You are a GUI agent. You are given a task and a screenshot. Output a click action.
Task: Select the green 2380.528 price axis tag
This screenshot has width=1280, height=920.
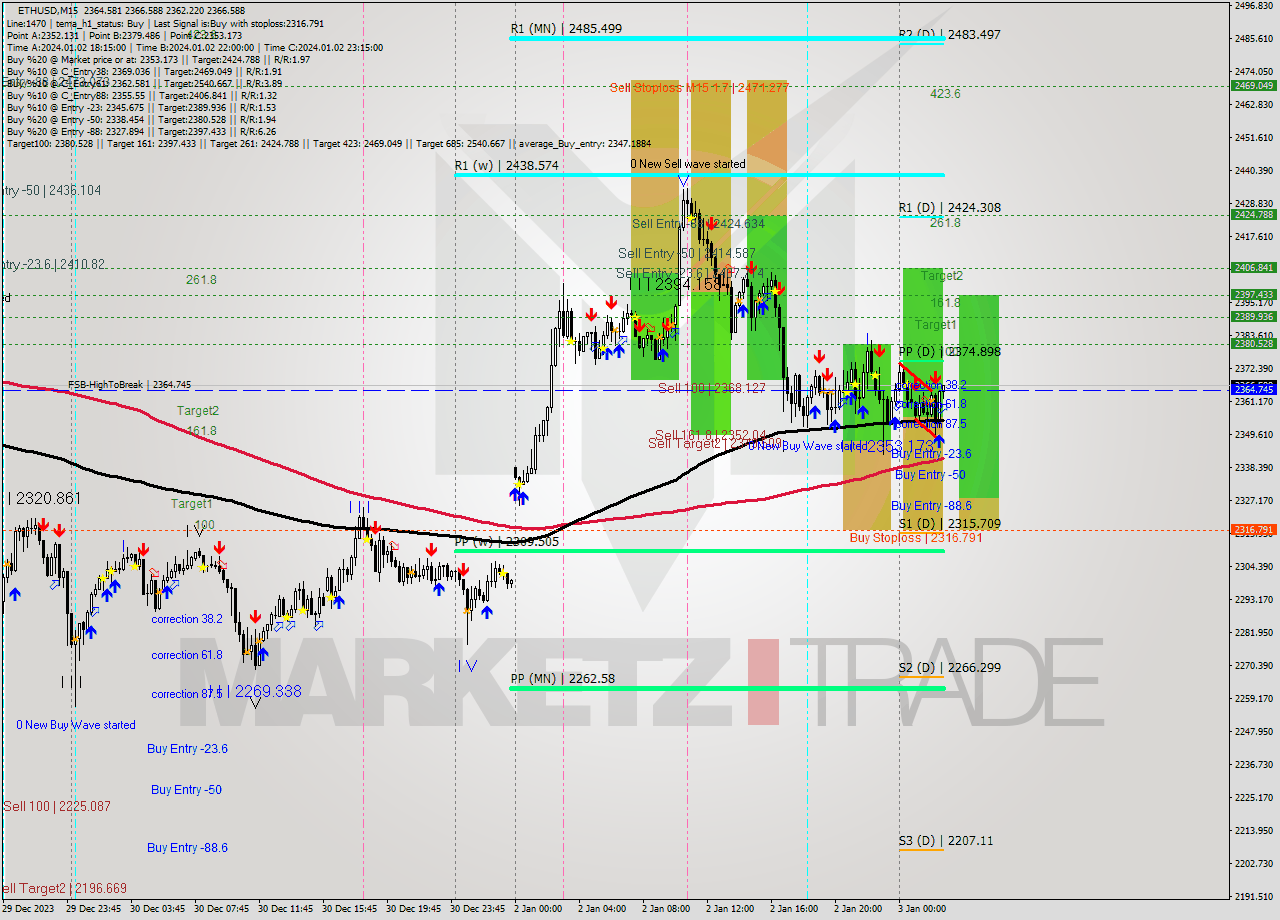[x=1254, y=343]
